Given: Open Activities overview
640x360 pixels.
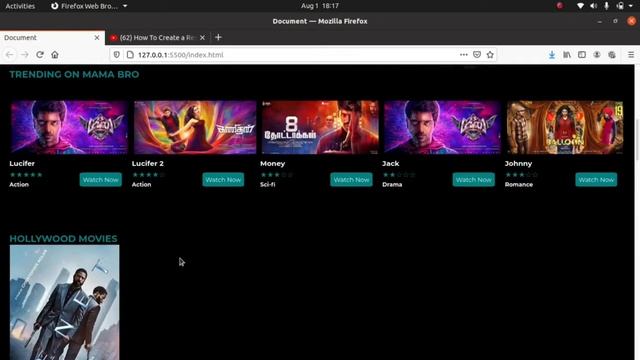Looking at the screenshot, I should click(x=20, y=6).
